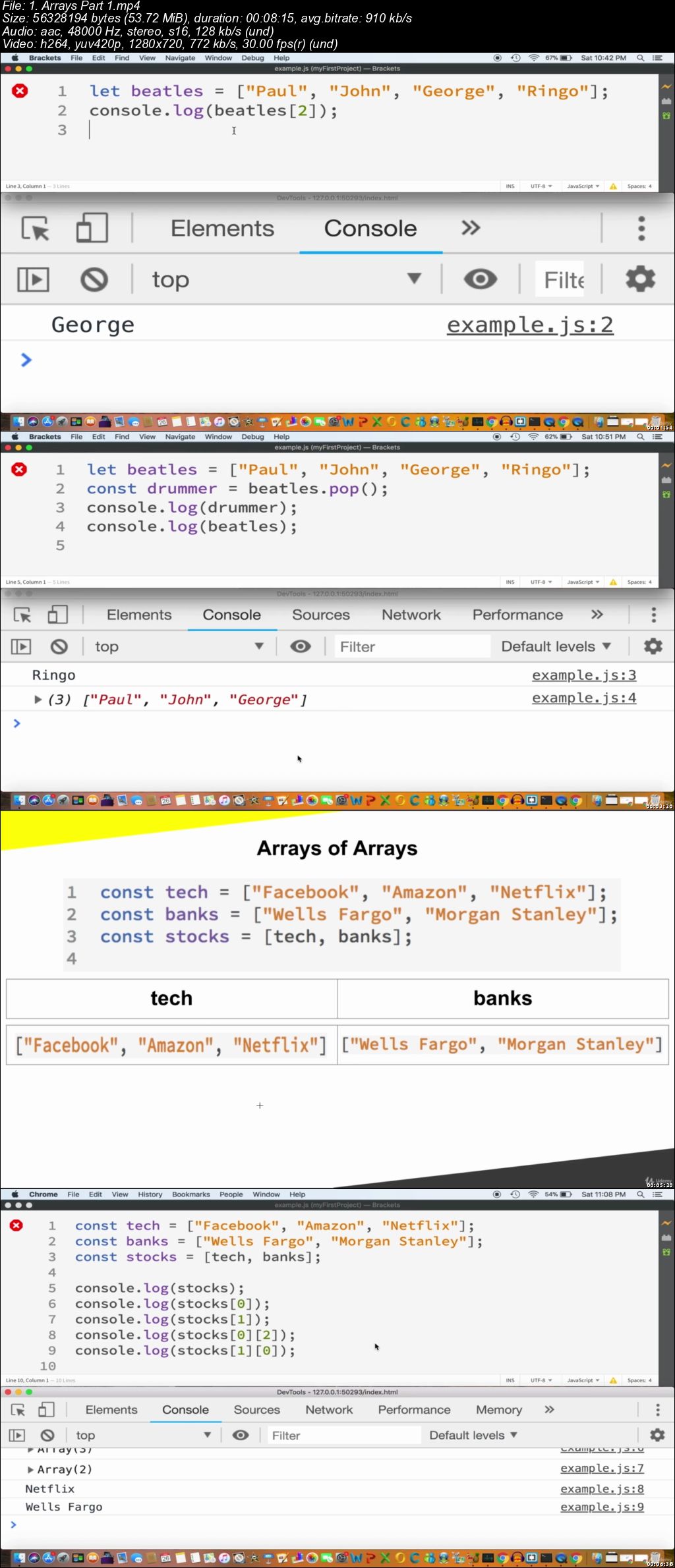Image resolution: width=675 pixels, height=1568 pixels.
Task: Clear console in DevTools showing Ringo output
Action: click(59, 647)
